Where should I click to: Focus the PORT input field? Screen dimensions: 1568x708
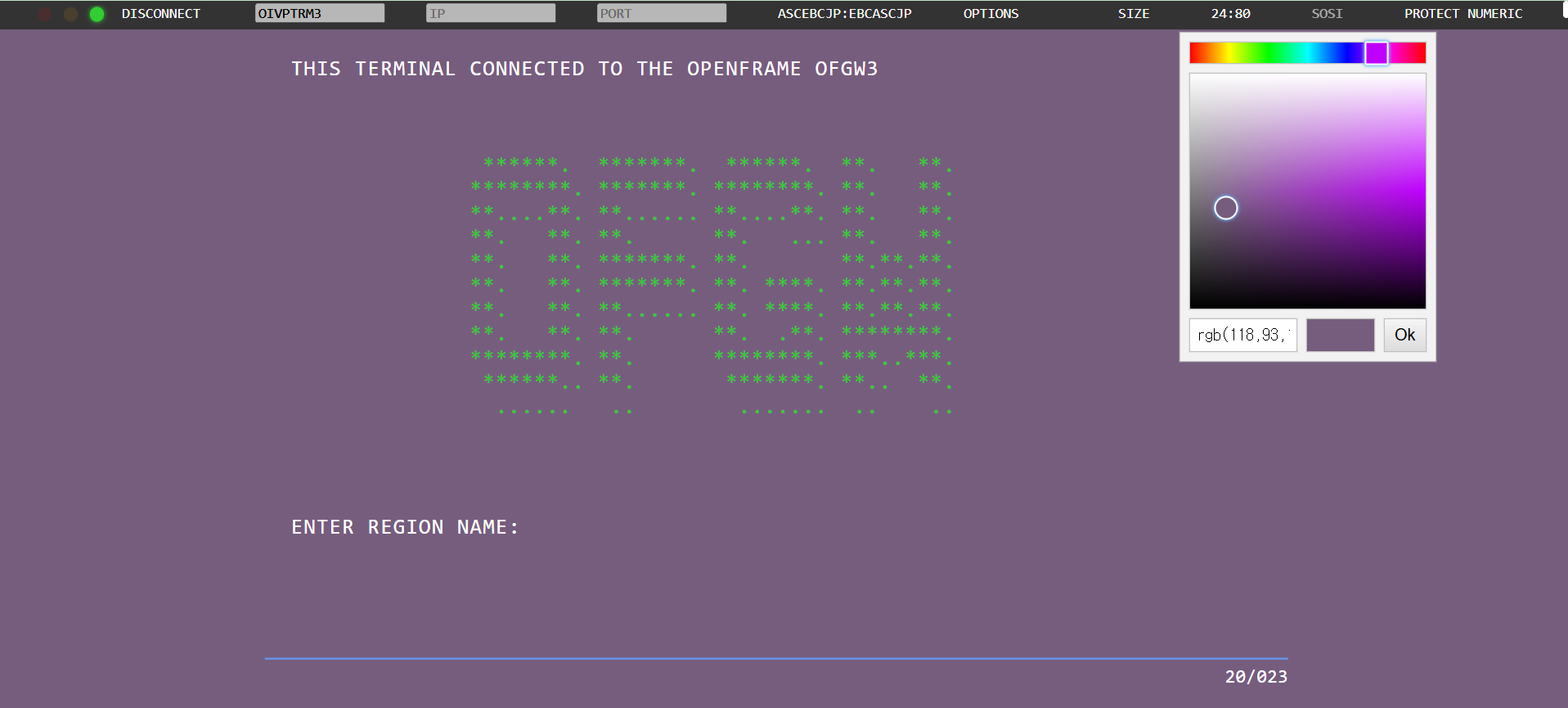point(661,13)
